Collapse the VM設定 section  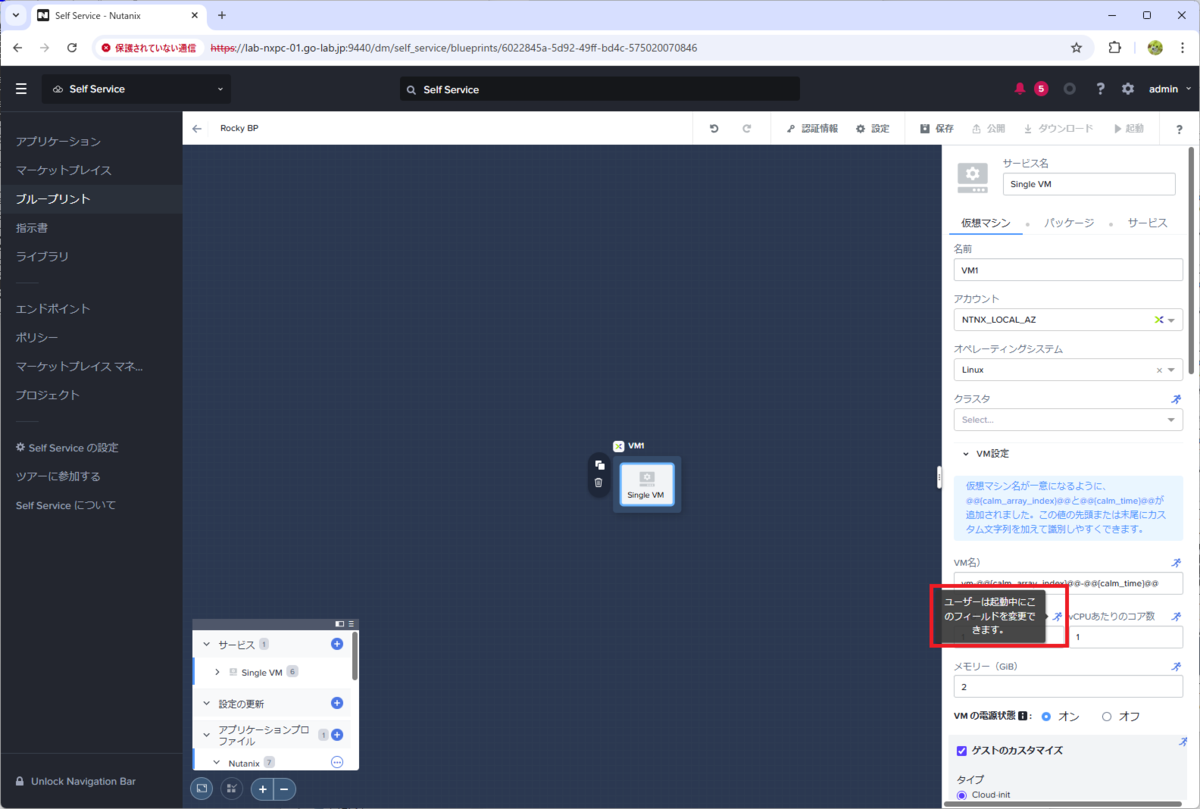click(966, 453)
